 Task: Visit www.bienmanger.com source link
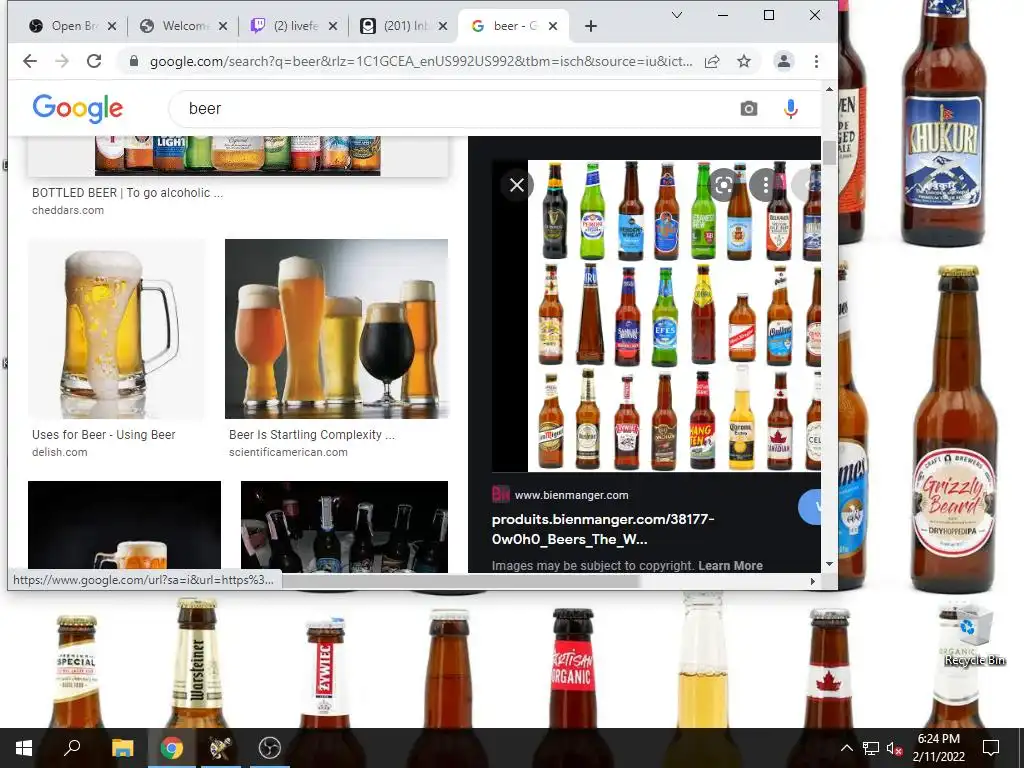(x=571, y=495)
